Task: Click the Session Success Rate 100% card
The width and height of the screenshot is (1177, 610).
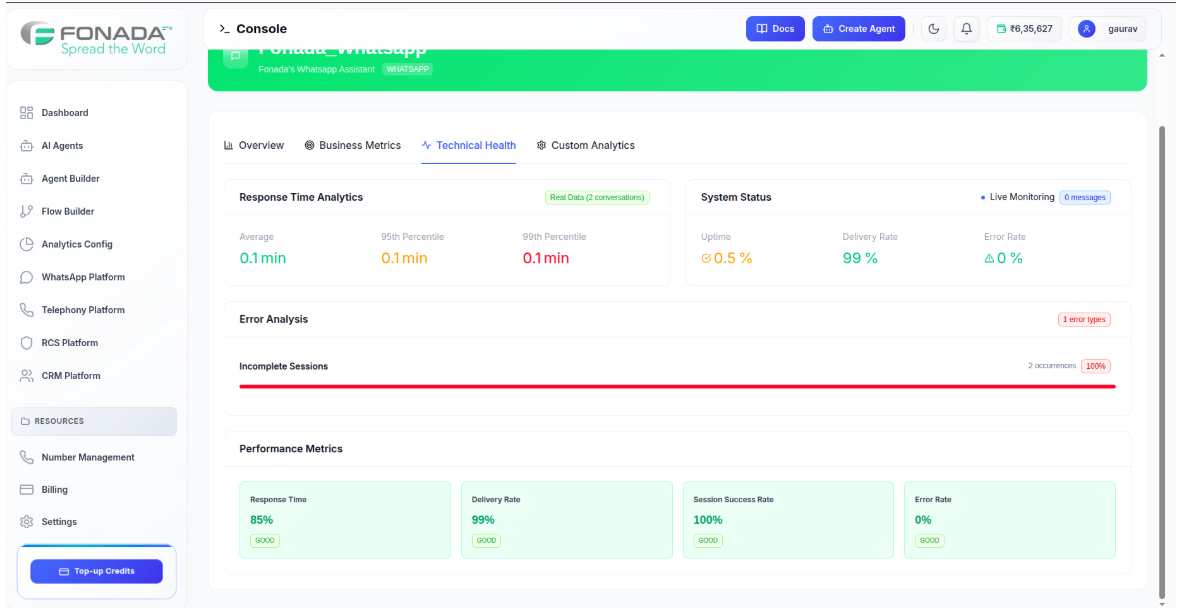Action: [788, 520]
